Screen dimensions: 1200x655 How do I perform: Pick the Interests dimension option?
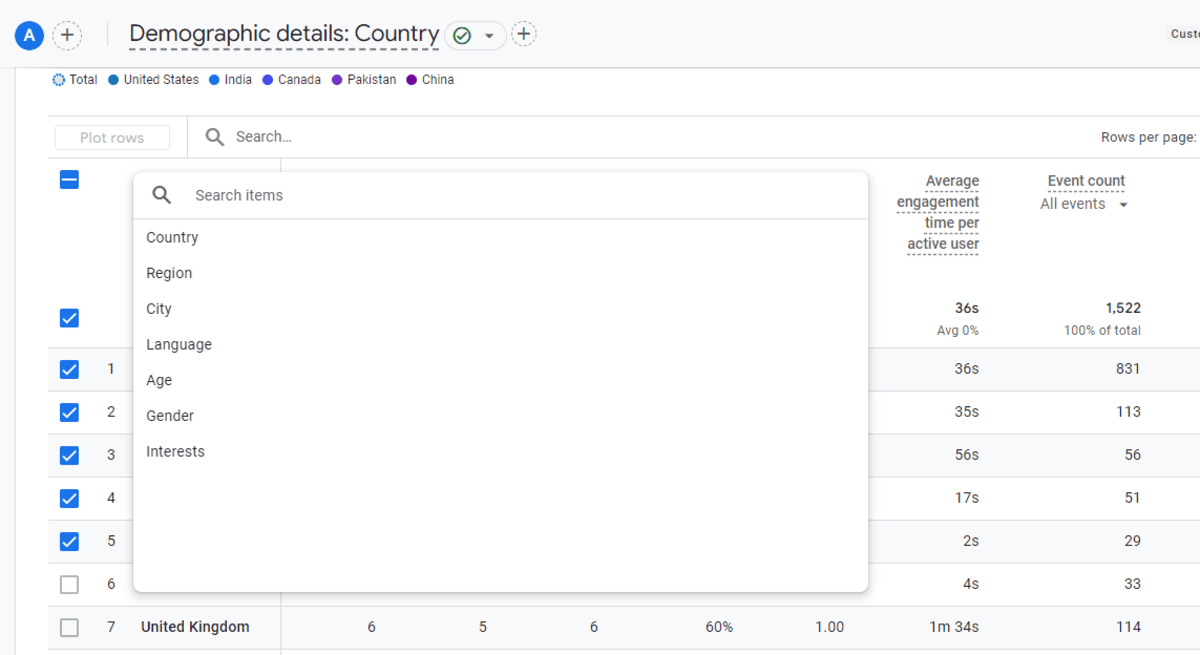175,452
